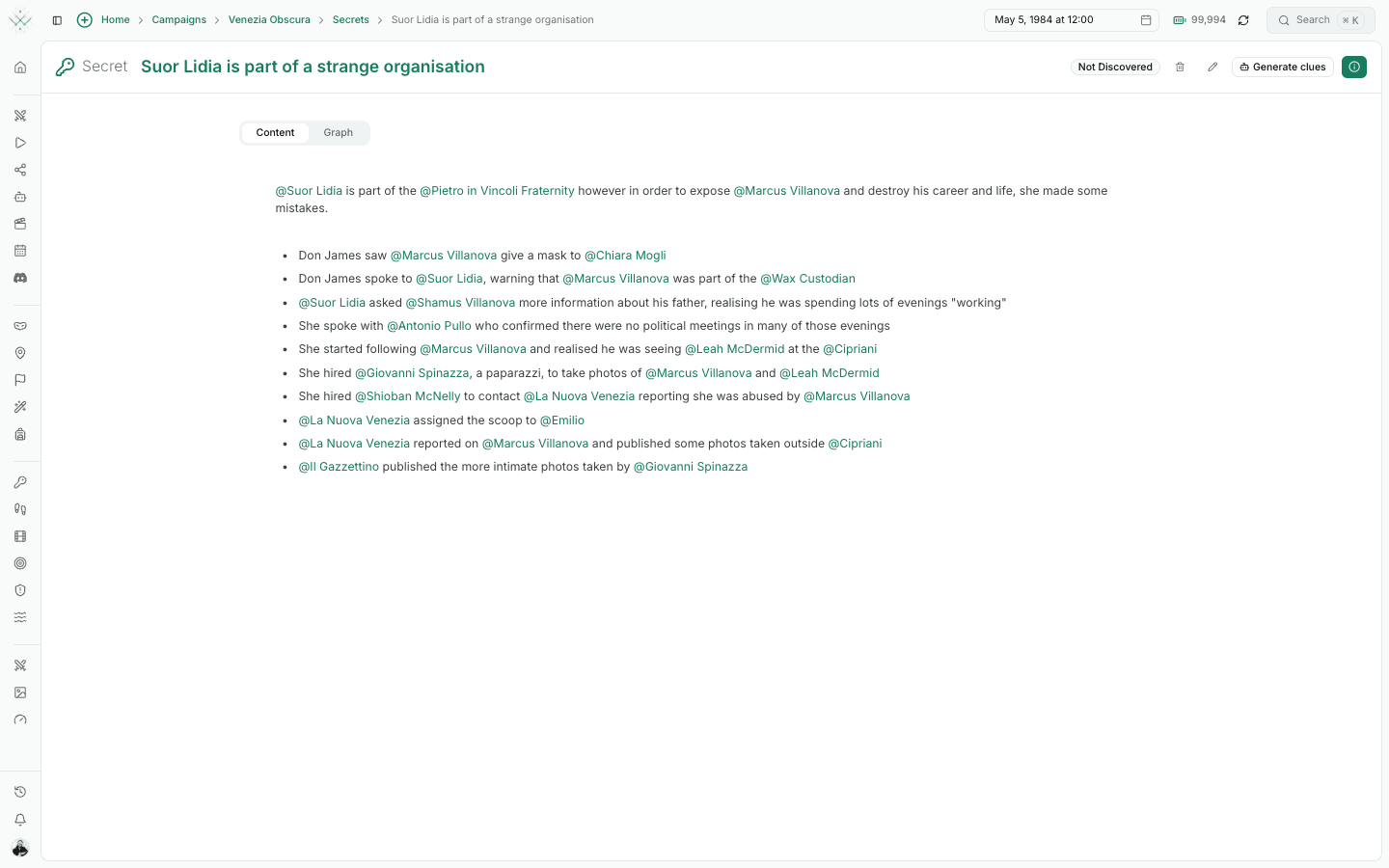The image size is (1389, 868).
Task: Open the key secrets icon in the sidebar
Action: point(20,482)
